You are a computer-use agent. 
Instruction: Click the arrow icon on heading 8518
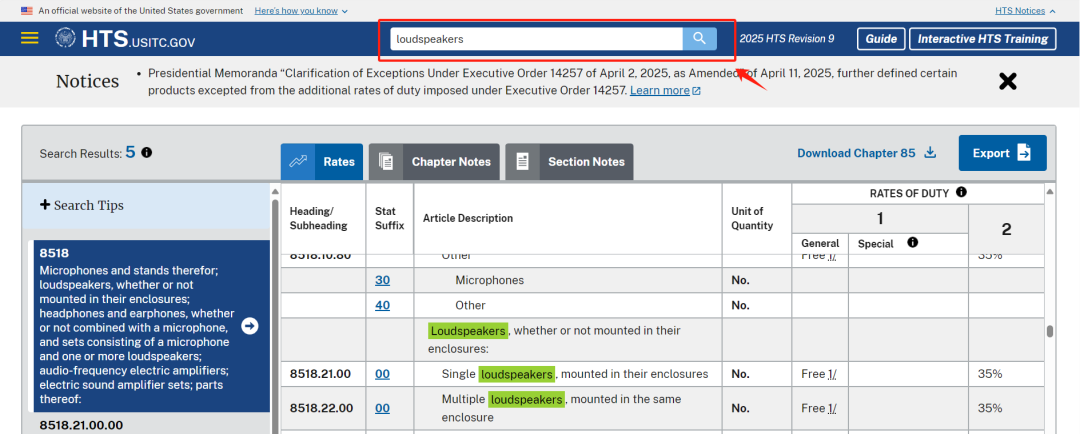point(250,327)
